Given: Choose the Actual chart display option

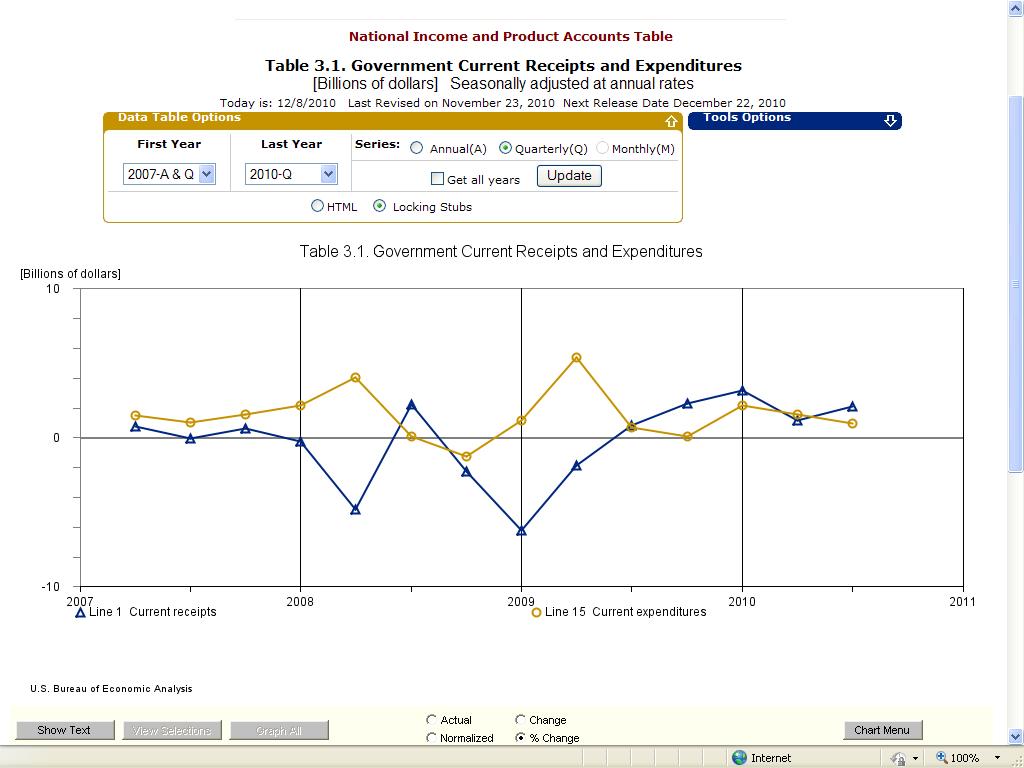Looking at the screenshot, I should coord(432,720).
